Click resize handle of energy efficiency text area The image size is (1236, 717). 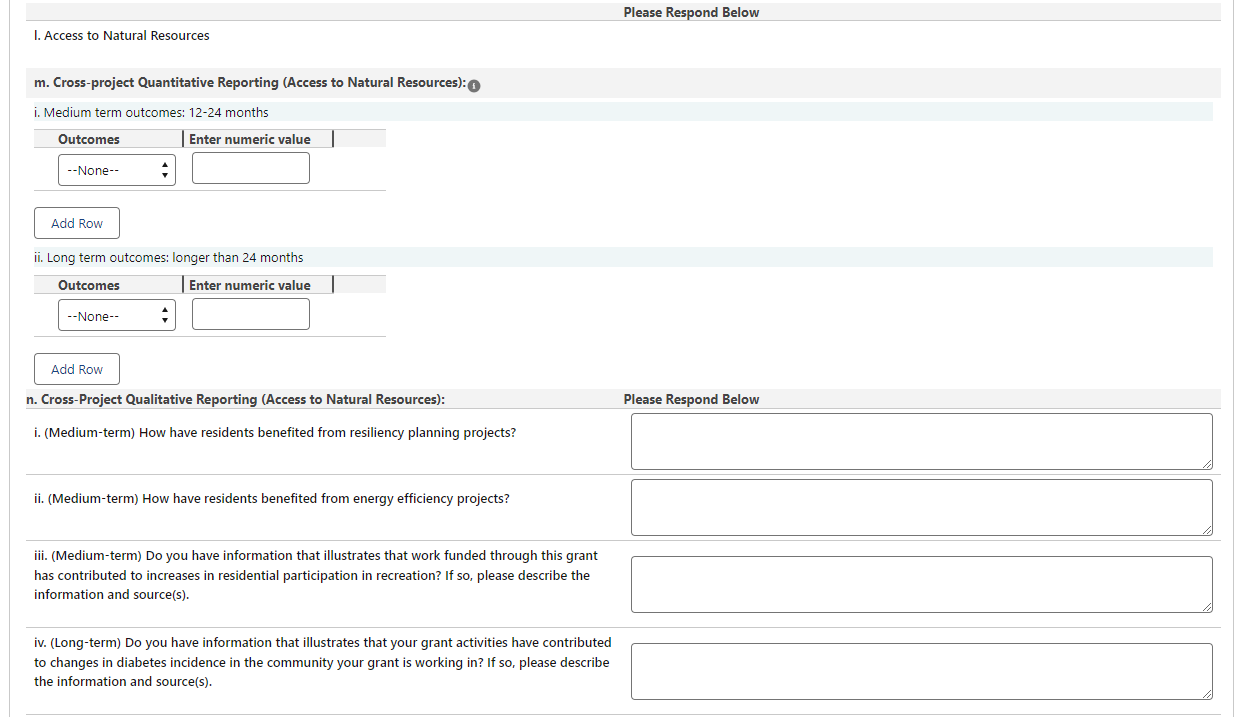coord(1207,530)
